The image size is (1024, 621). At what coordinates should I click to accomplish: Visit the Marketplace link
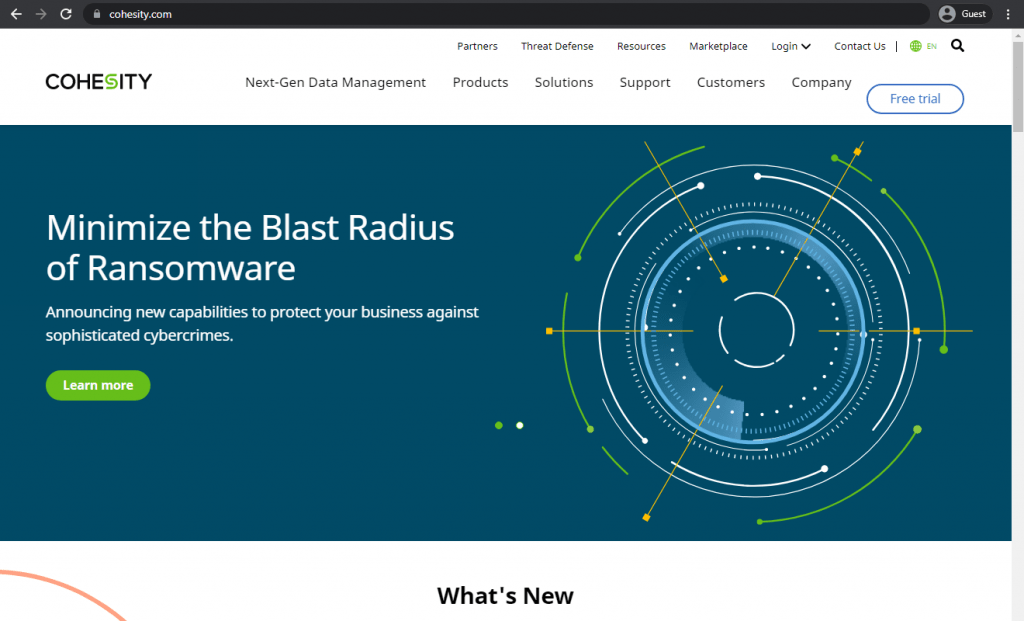[718, 46]
